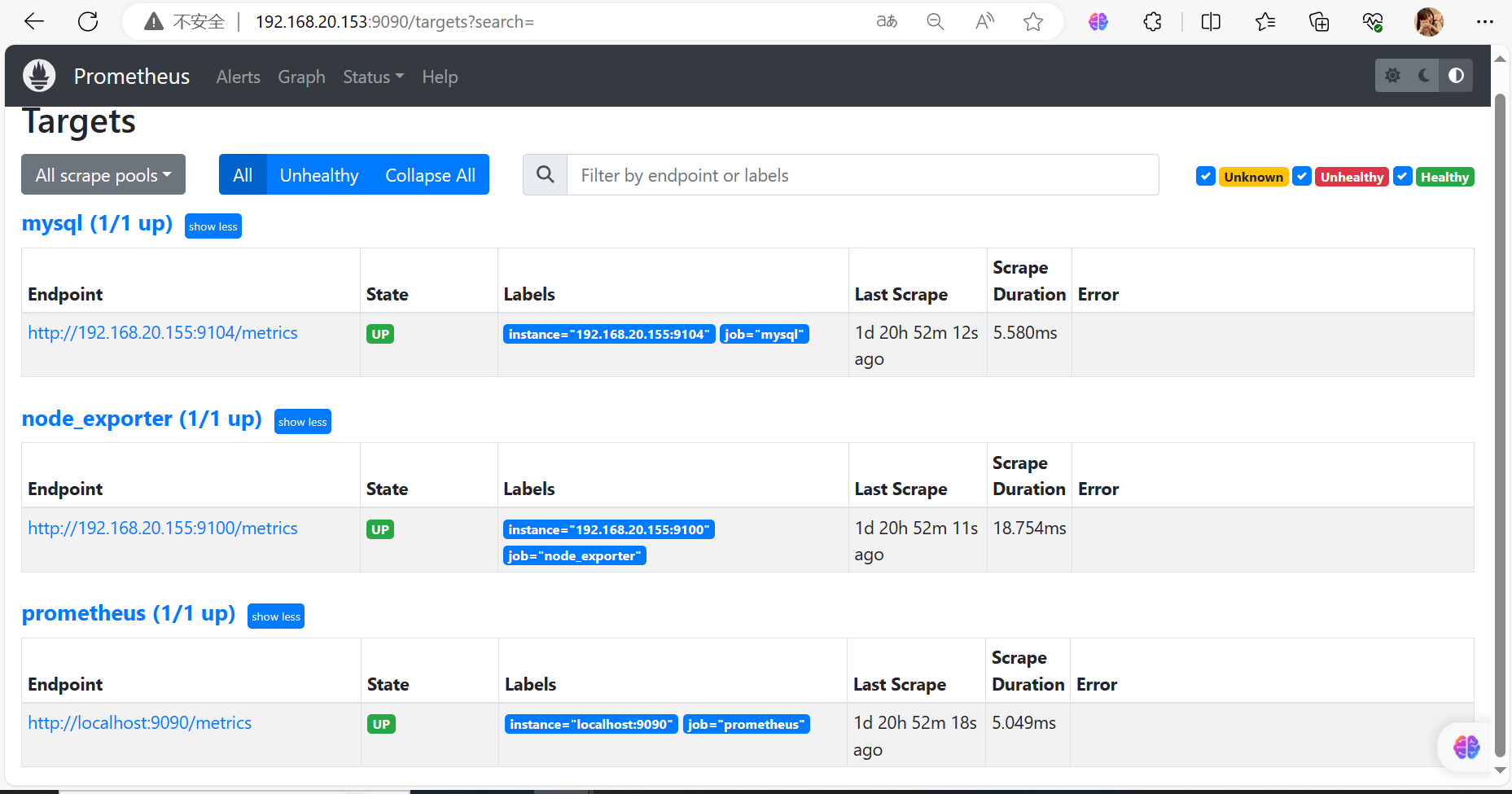Viewport: 1512px width, 794px height.
Task: Go back with browser back arrow
Action: (x=34, y=22)
